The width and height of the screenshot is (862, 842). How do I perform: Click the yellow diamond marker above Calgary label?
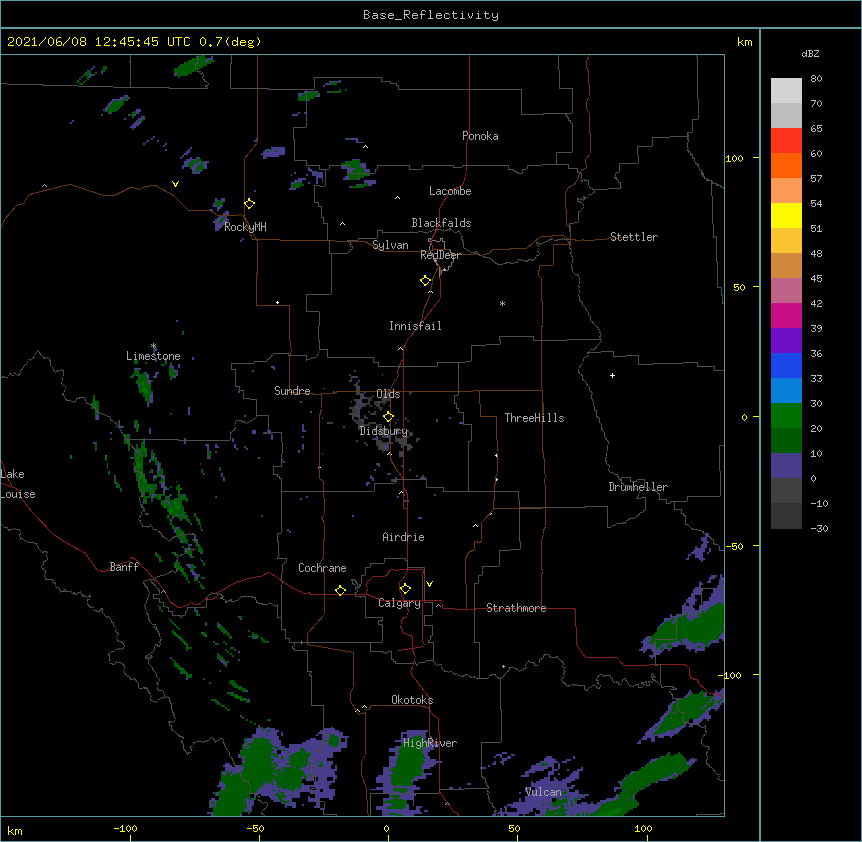(x=405, y=589)
